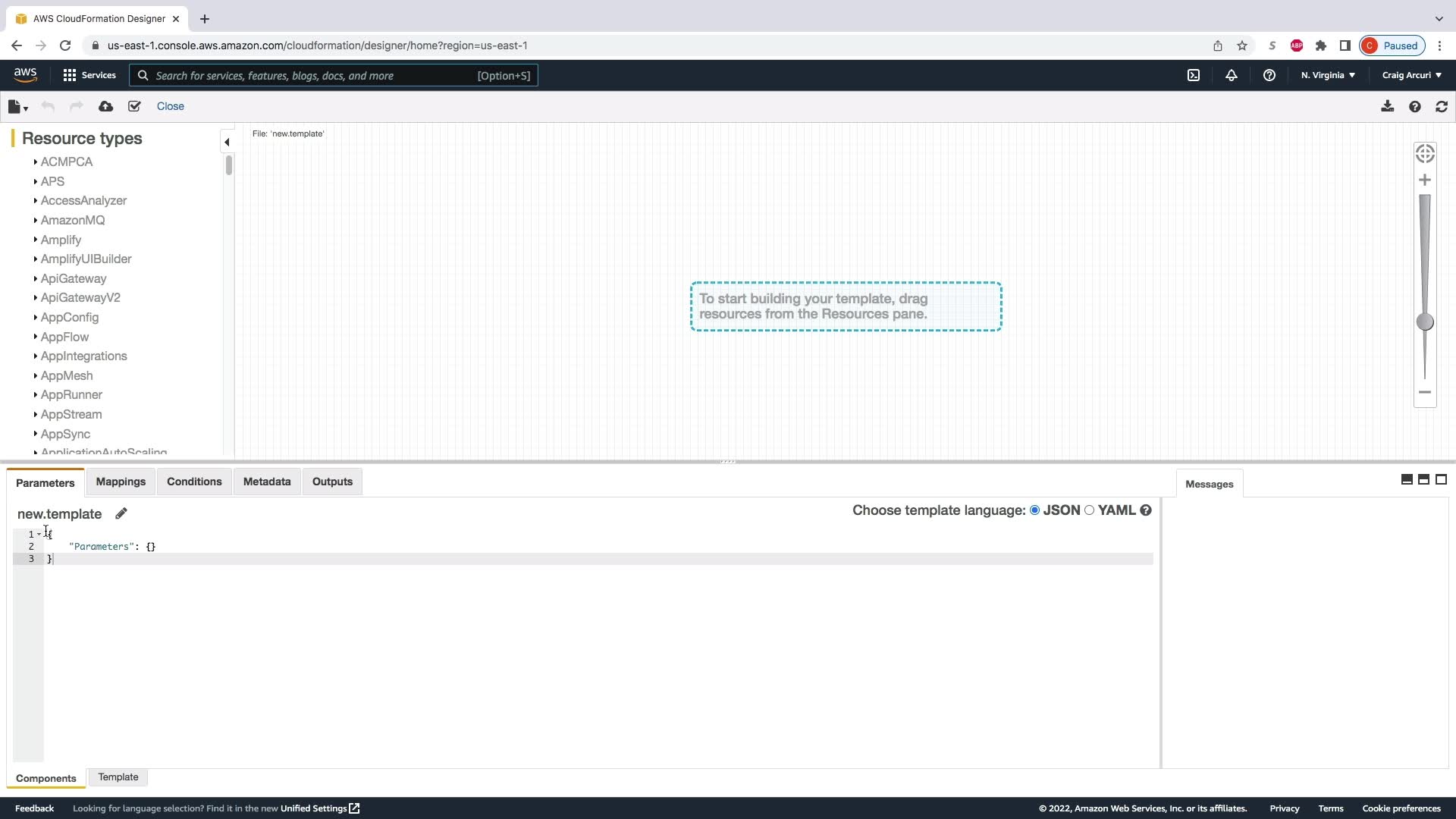Click the Validate template checkmark icon
The height and width of the screenshot is (819, 1456).
134,107
